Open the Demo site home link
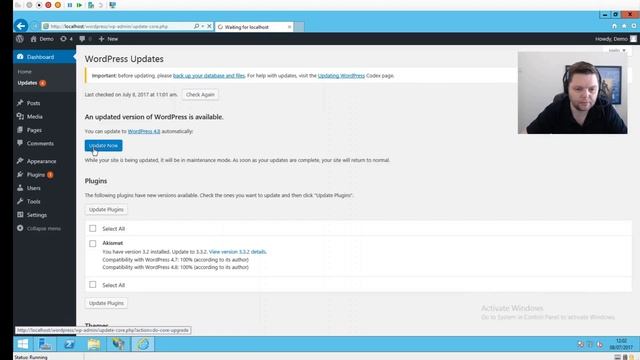 [42, 39]
